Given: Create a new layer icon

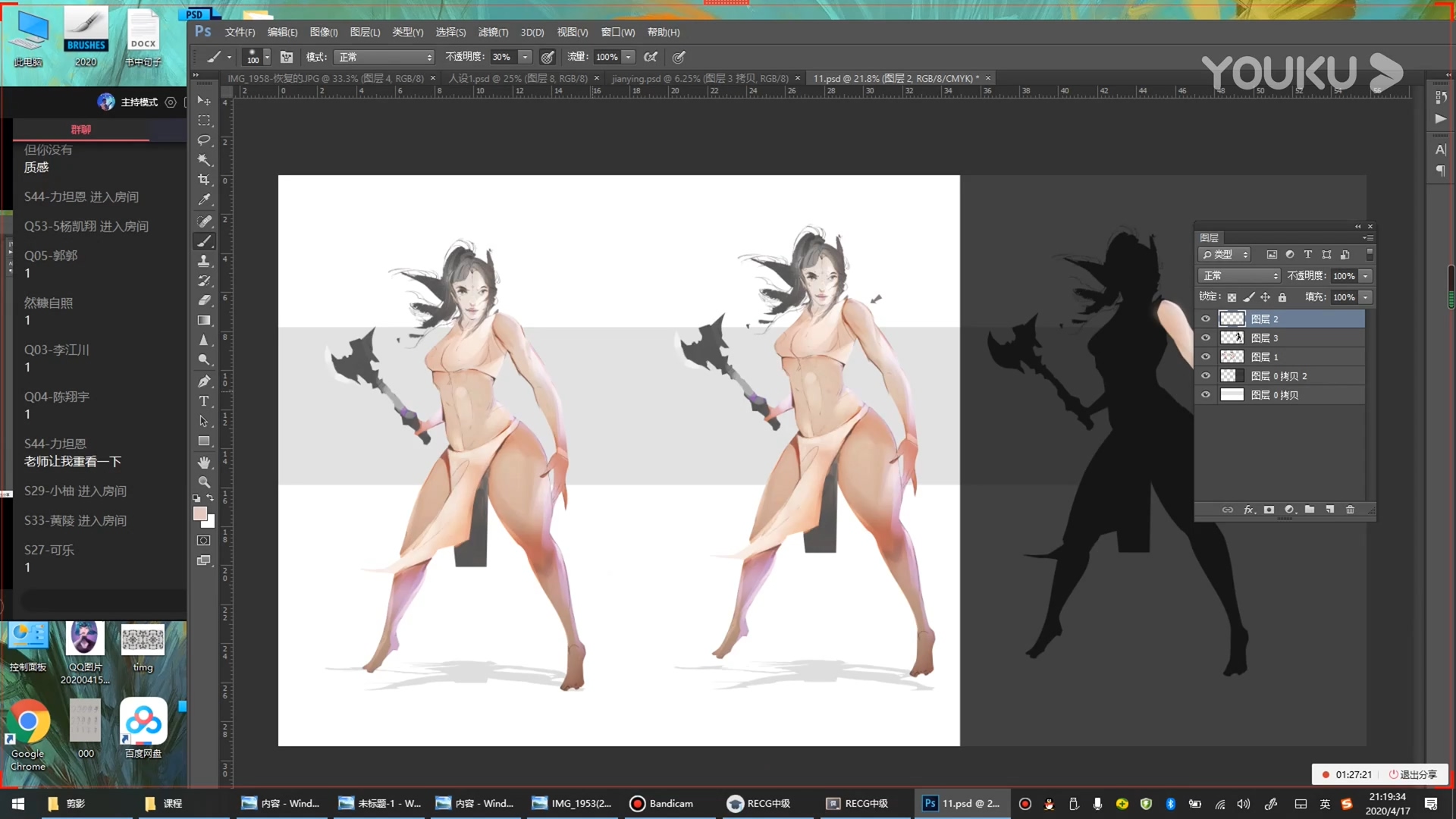Looking at the screenshot, I should point(1330,510).
